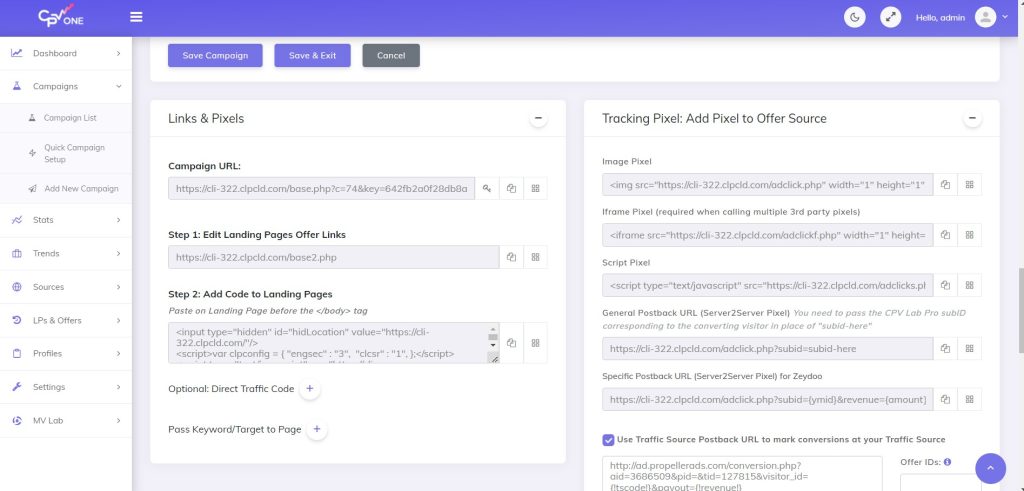Click the Save & Exit button
Image resolution: width=1024 pixels, height=491 pixels.
pyautogui.click(x=312, y=55)
